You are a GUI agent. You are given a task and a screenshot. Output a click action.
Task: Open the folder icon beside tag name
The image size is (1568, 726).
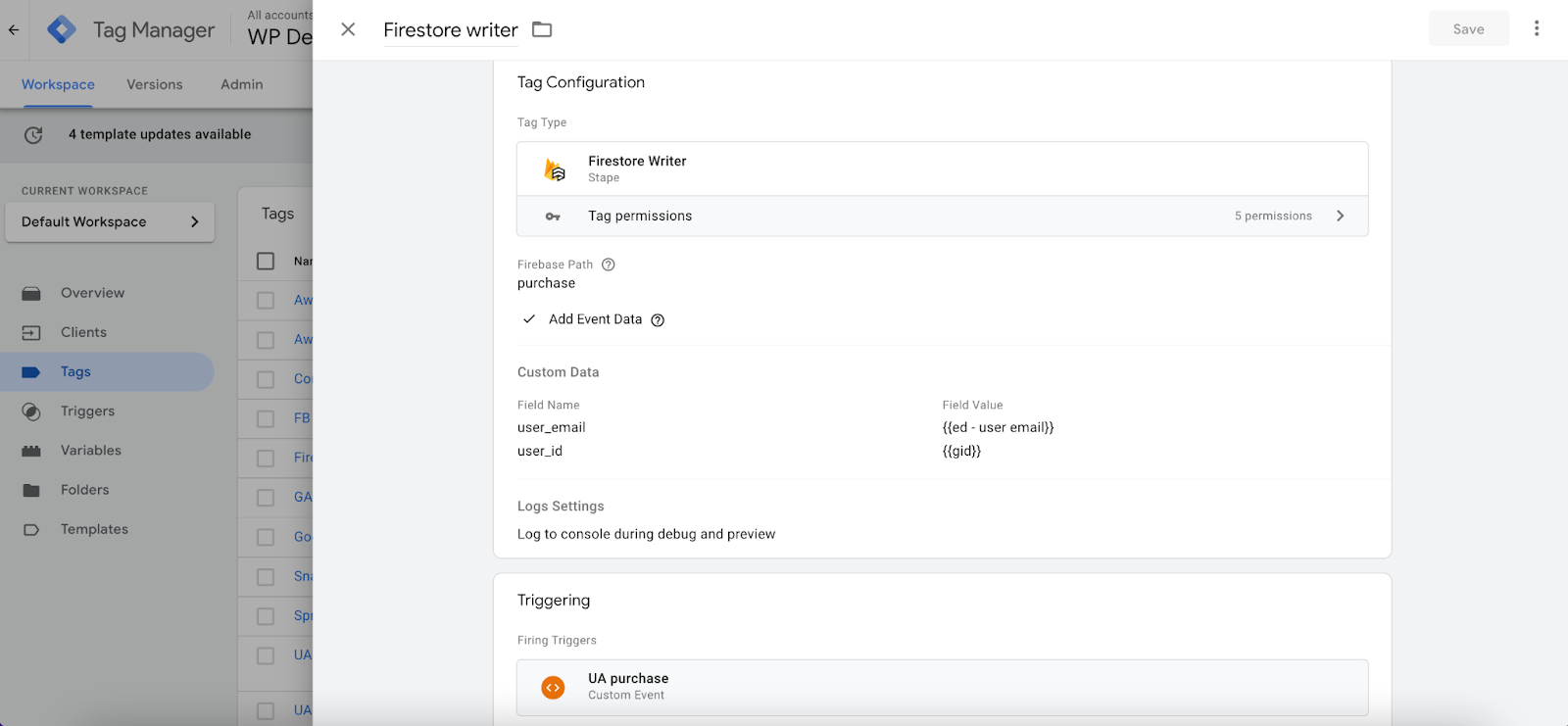tap(542, 29)
